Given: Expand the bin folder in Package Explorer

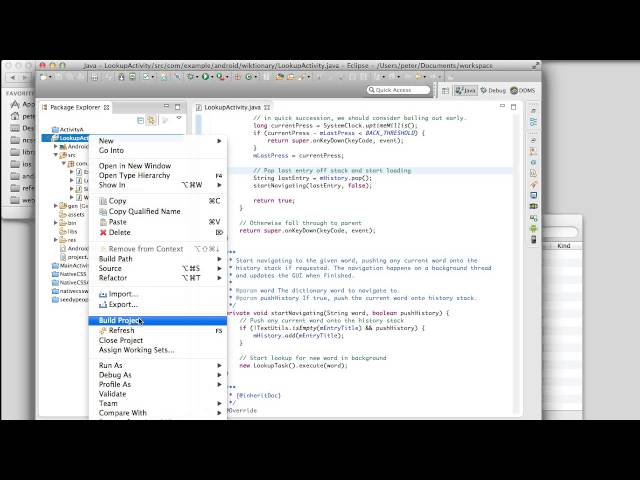Looking at the screenshot, I should pyautogui.click(x=56, y=223).
